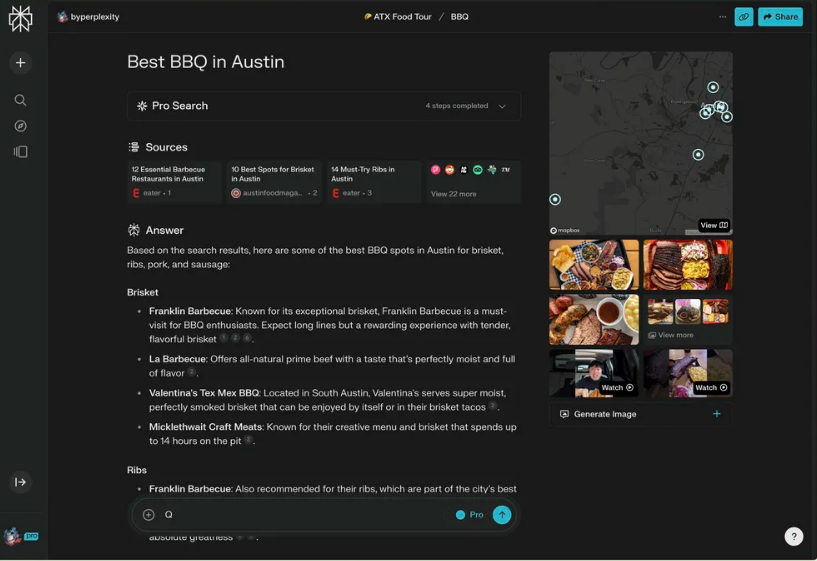Click the Pro Search sparkle icon
Screen dimensions: 817x561
[142, 106]
